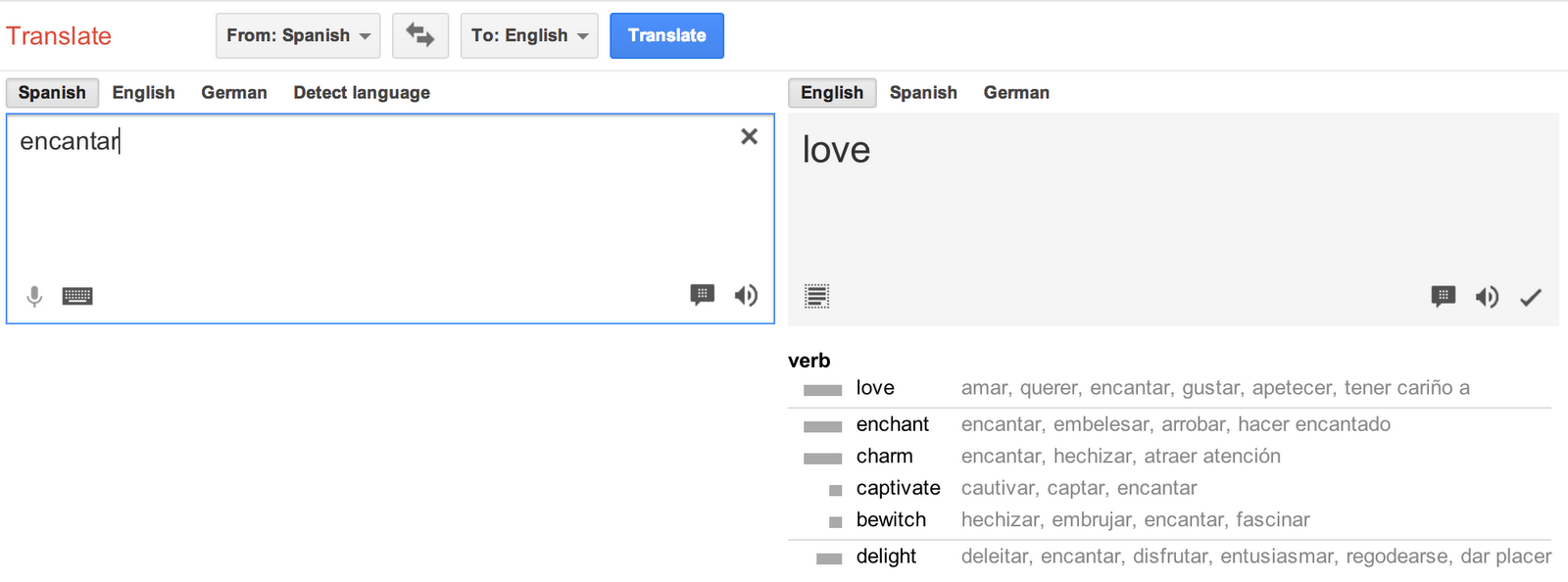Select English as source language tab
This screenshot has width=1568, height=582.
click(143, 93)
